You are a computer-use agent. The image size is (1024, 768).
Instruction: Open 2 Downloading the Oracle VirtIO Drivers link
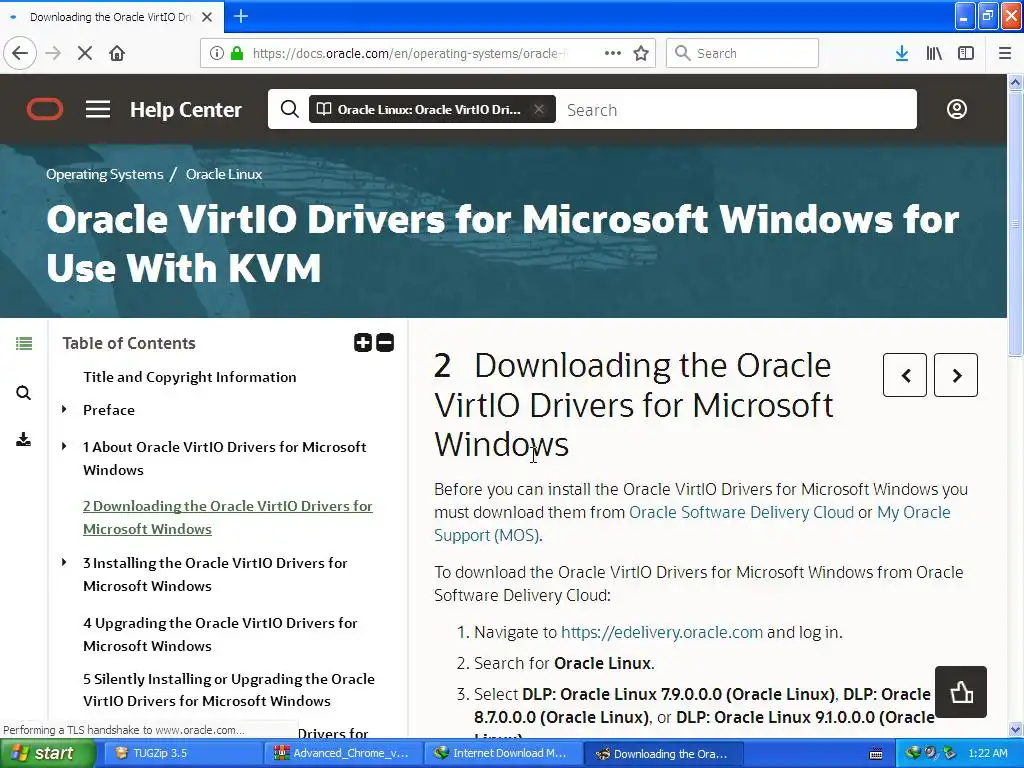tap(227, 517)
